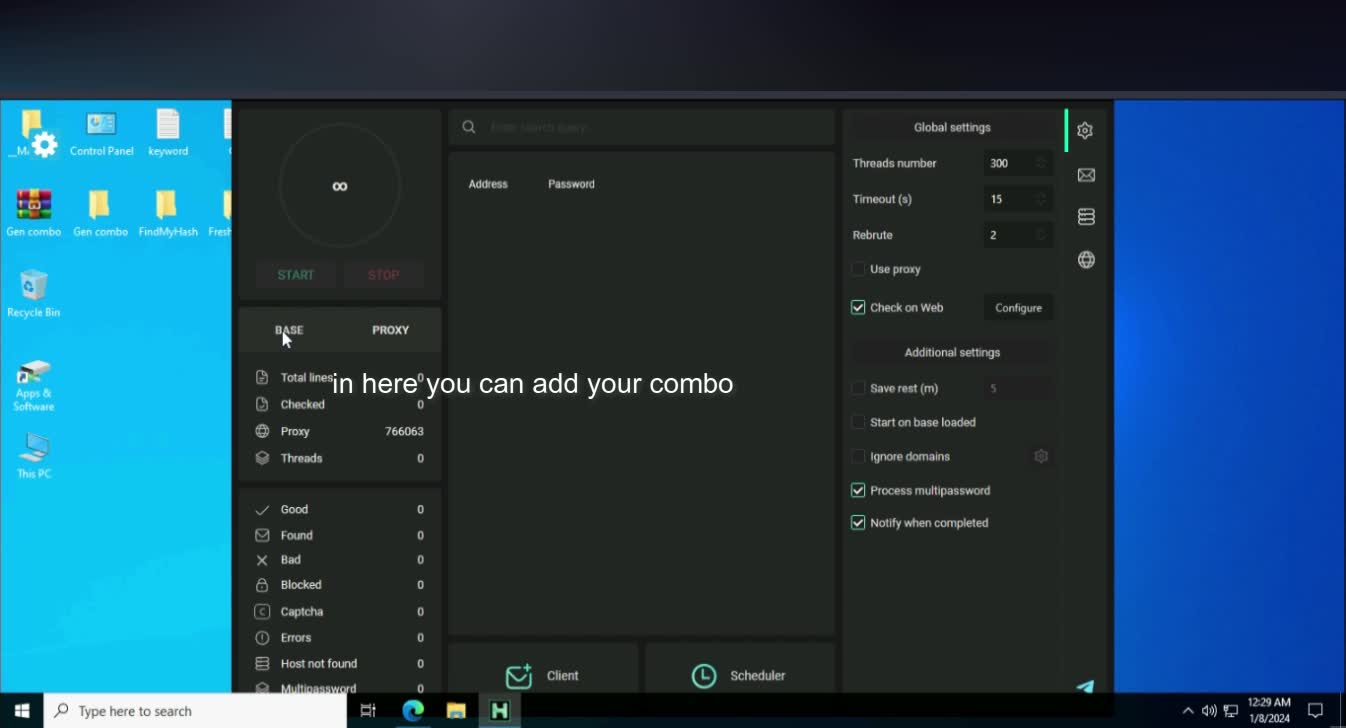Open Microsoft Edge from the taskbar

point(413,710)
